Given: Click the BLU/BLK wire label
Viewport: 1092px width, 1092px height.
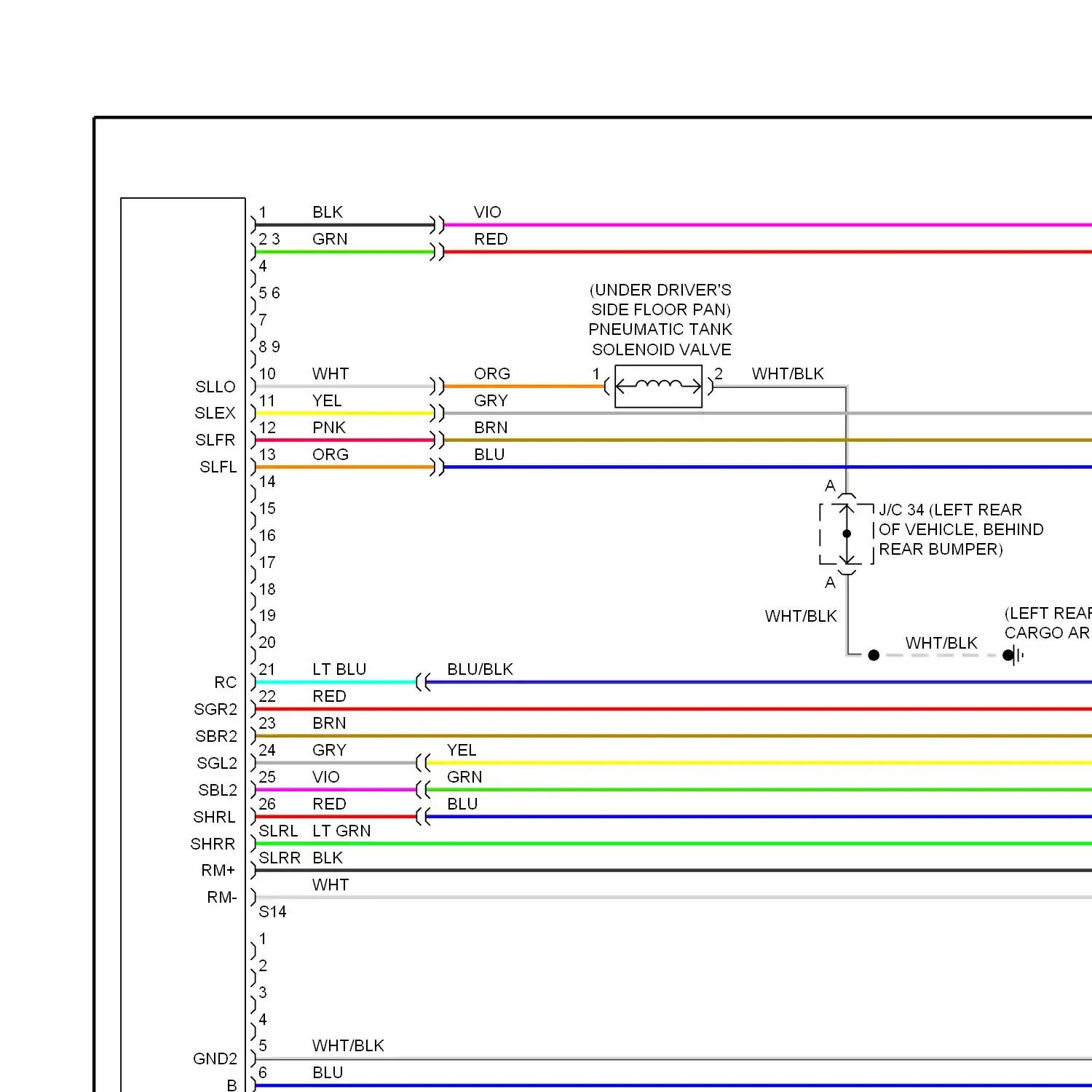Looking at the screenshot, I should pos(480,669).
